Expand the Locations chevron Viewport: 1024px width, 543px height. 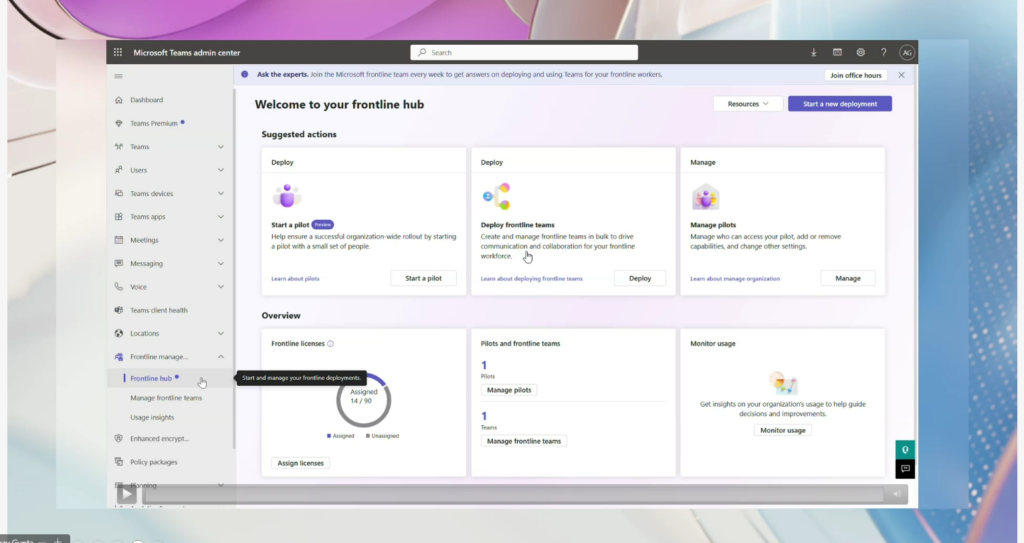(221, 333)
